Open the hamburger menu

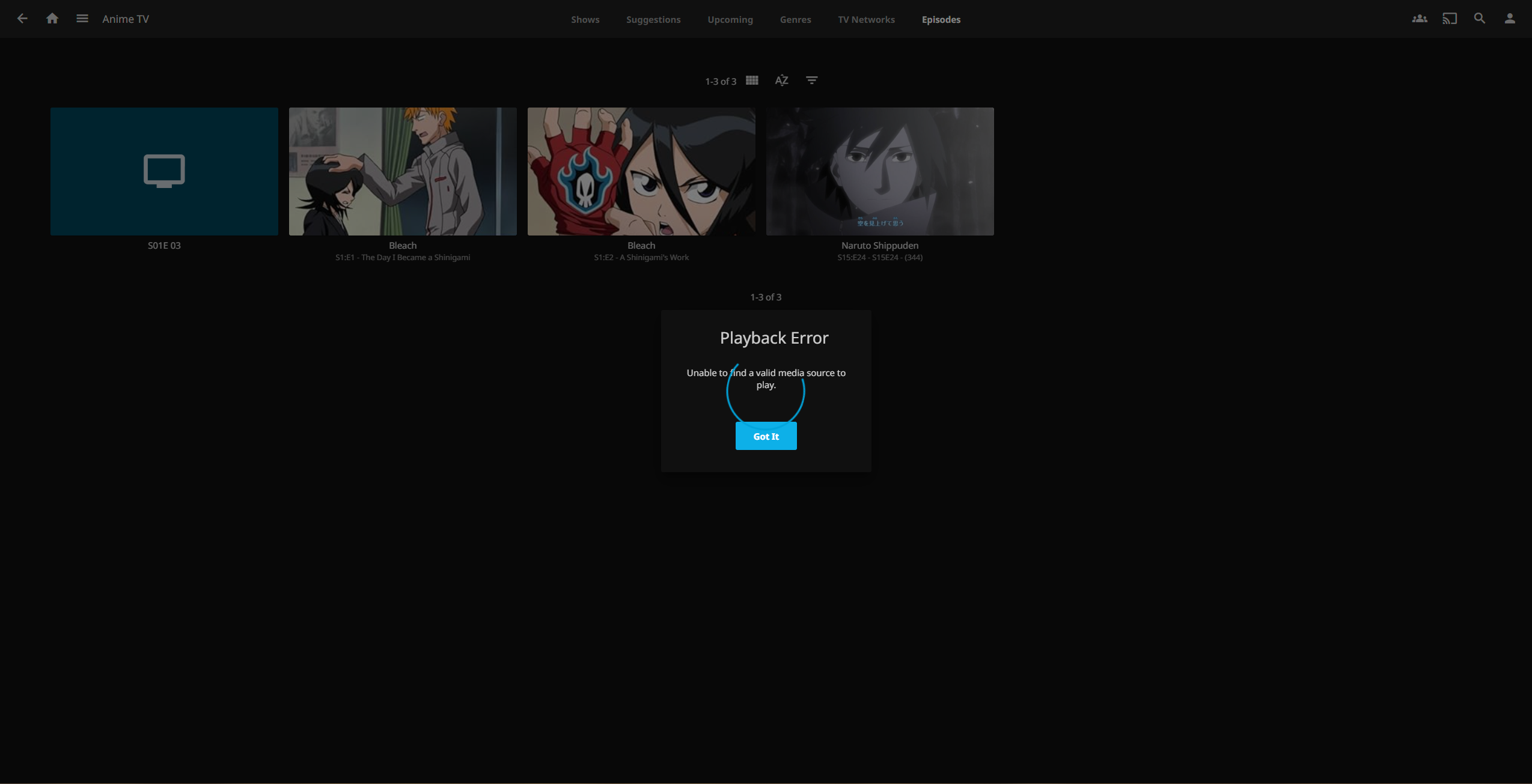point(82,19)
